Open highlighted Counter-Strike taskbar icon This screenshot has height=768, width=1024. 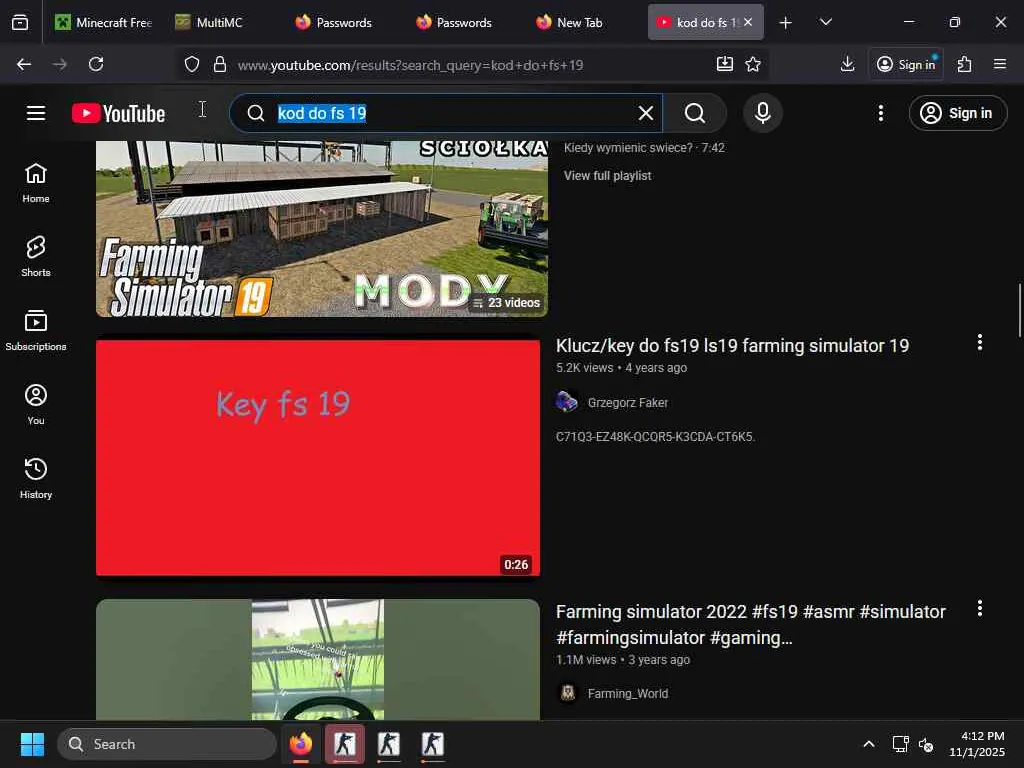click(345, 744)
